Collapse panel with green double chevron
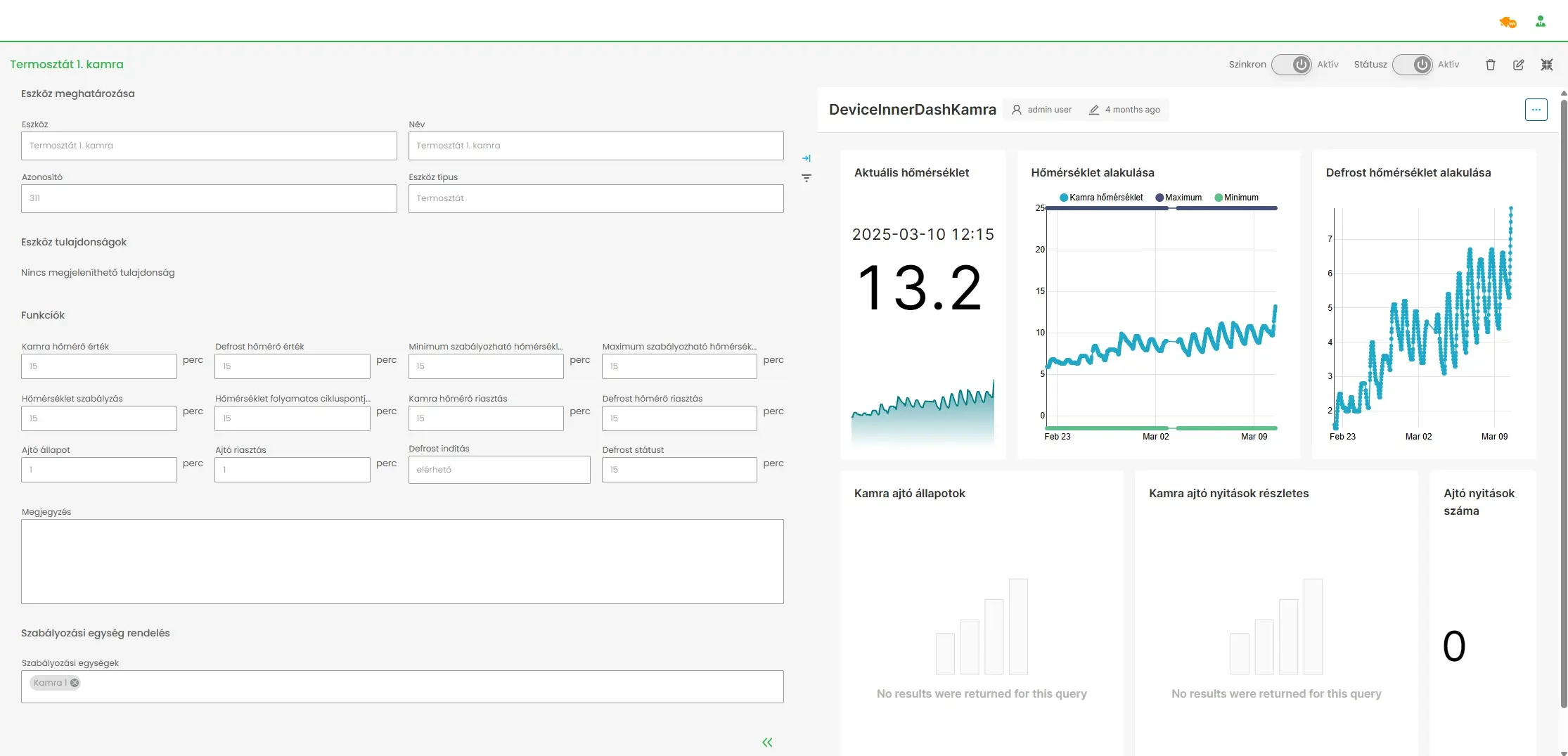Screen dimensions: 1568x756 click(x=767, y=743)
